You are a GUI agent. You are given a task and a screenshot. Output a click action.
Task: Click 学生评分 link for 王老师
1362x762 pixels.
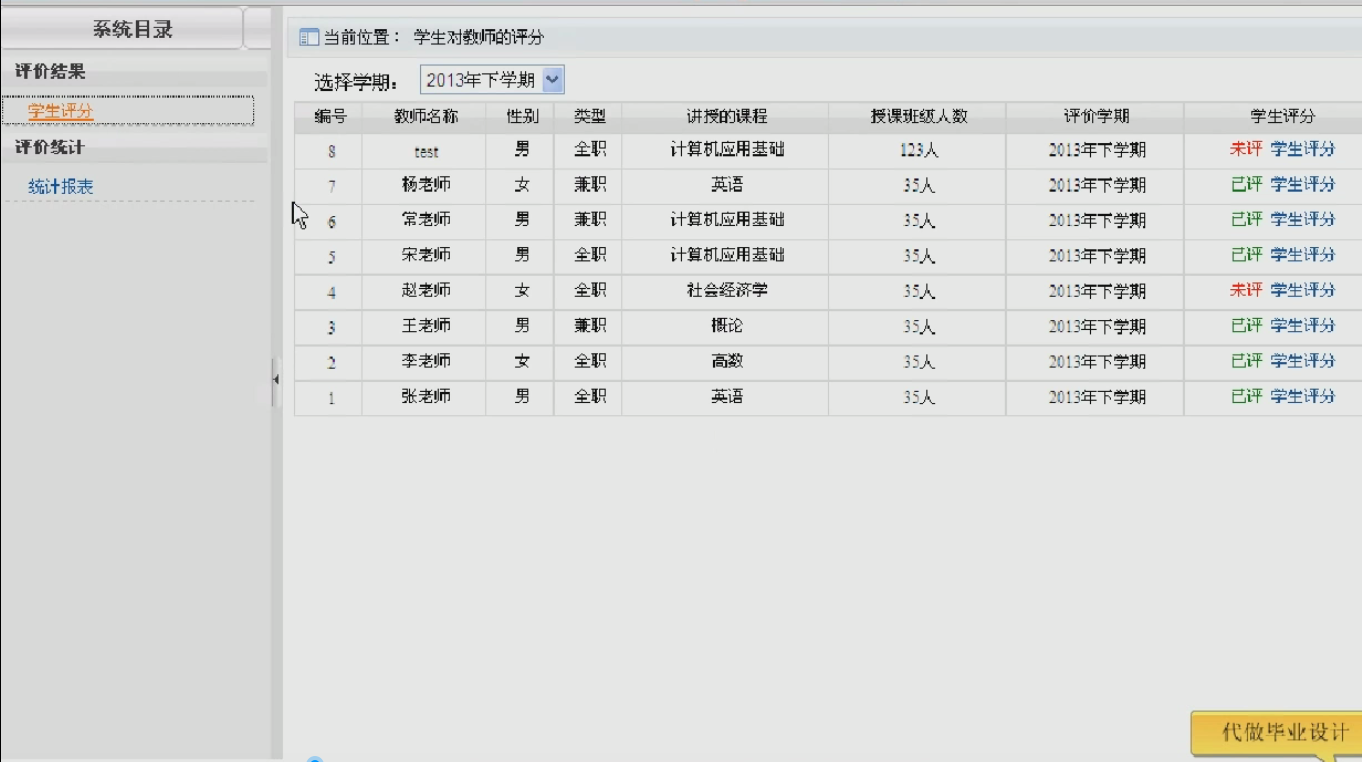coord(1302,326)
